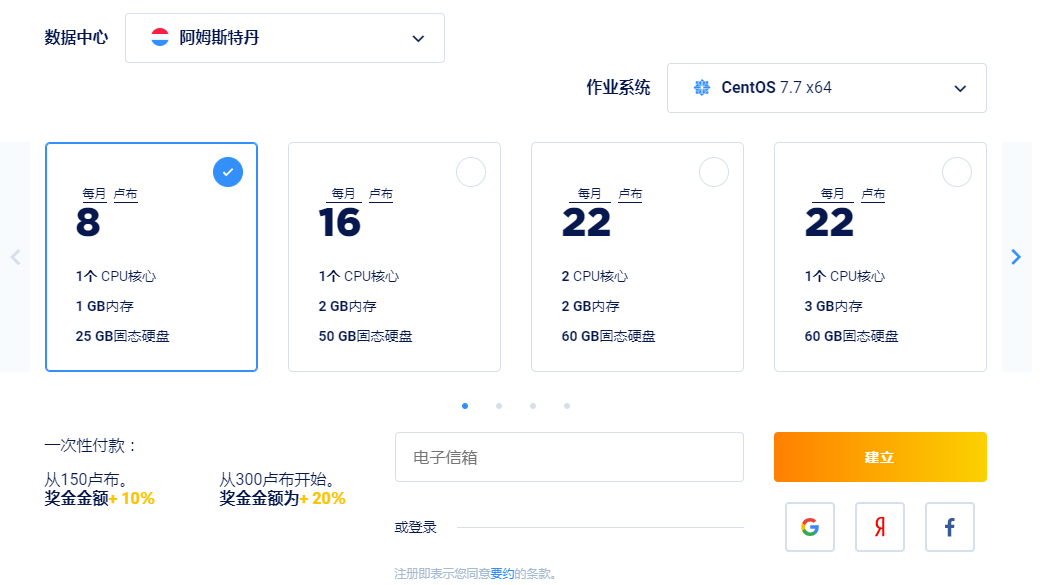Click the next plans right arrow
The height and width of the screenshot is (585, 1064).
click(1016, 257)
